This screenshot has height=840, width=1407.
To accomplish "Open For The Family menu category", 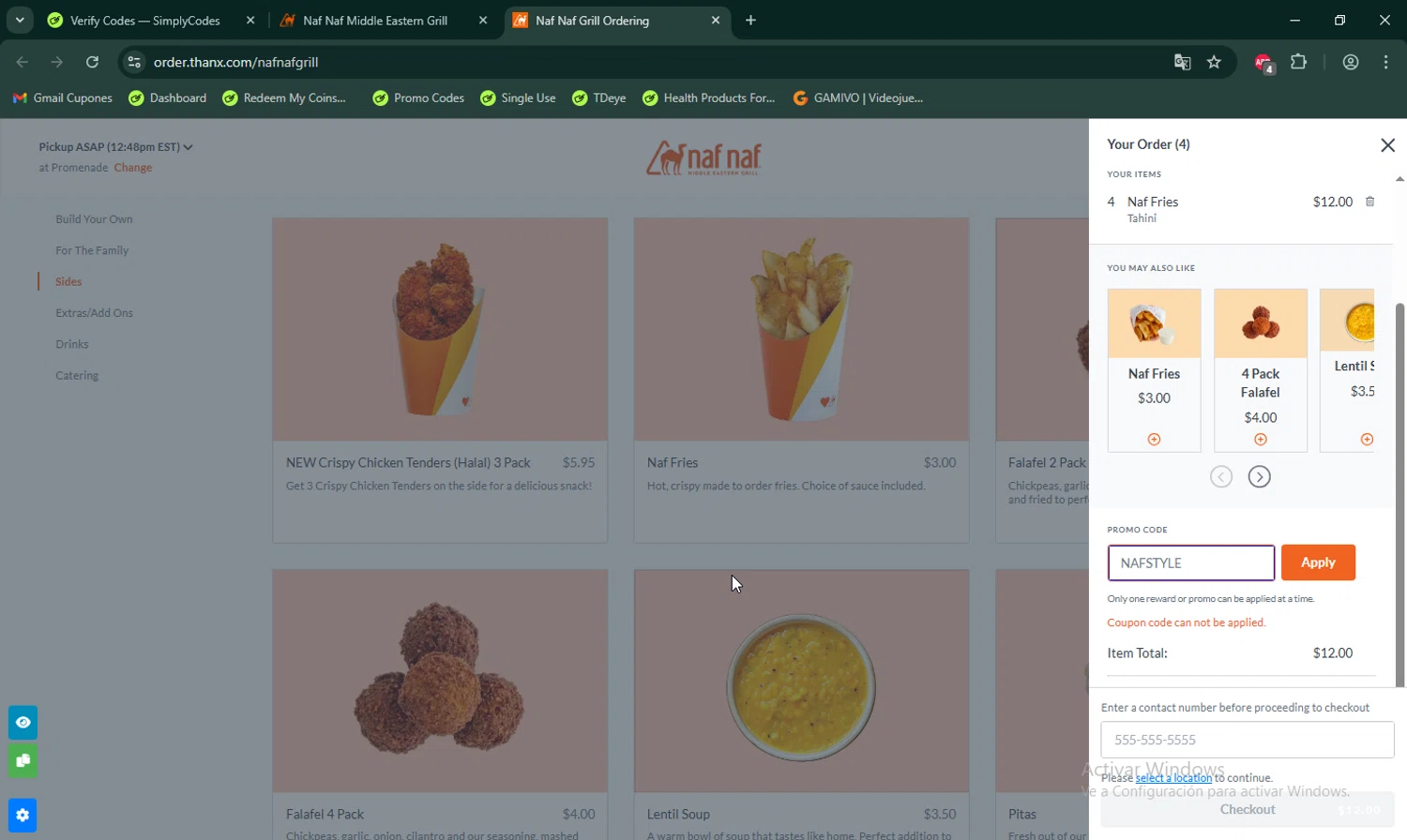I will (x=92, y=250).
